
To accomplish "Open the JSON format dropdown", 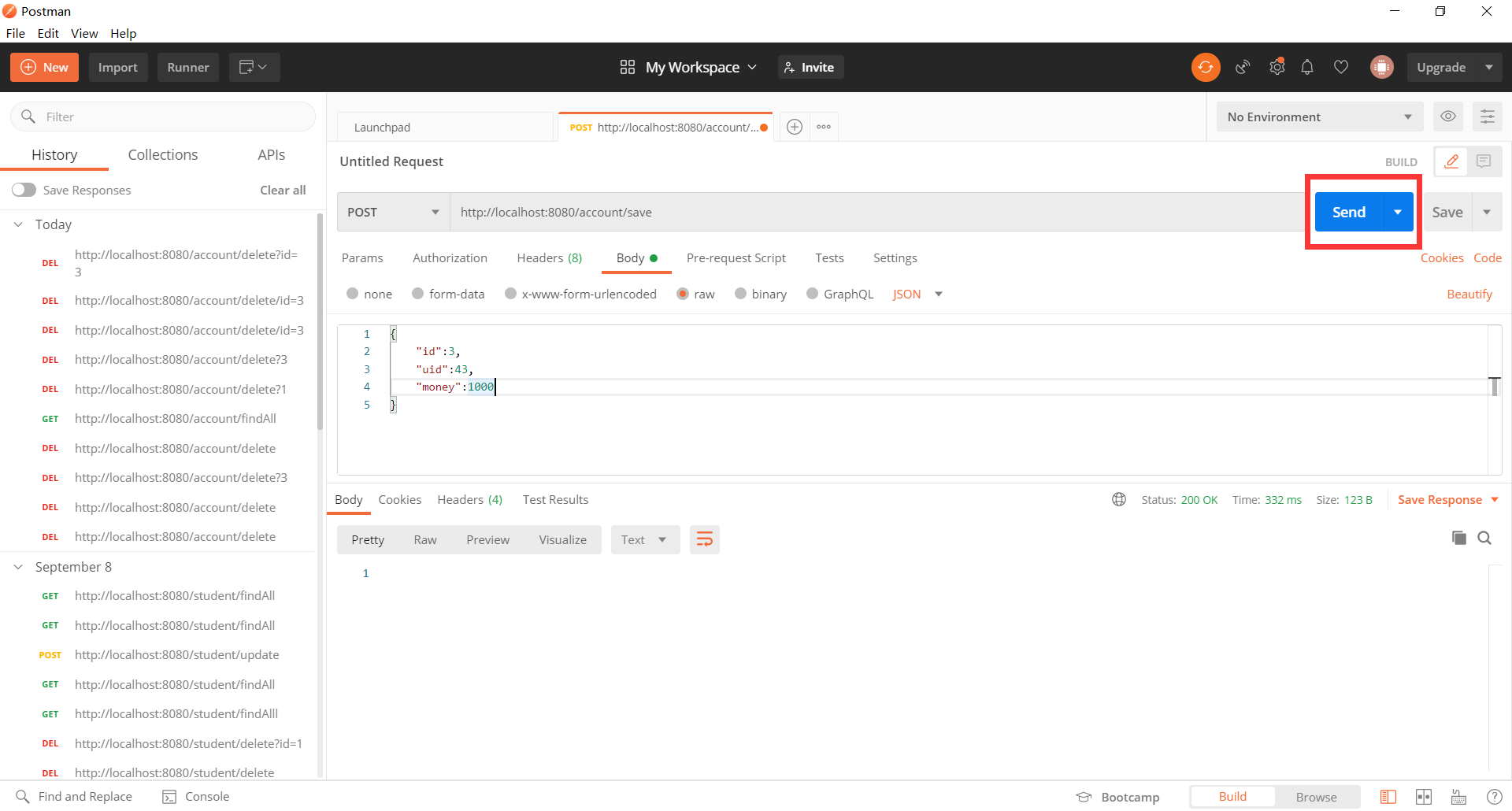I will coord(917,294).
